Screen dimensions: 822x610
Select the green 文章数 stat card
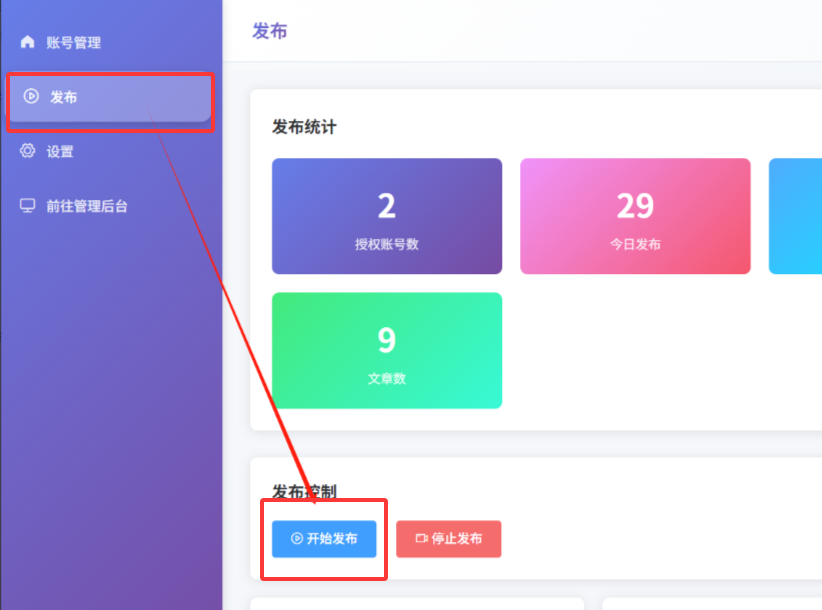click(386, 350)
